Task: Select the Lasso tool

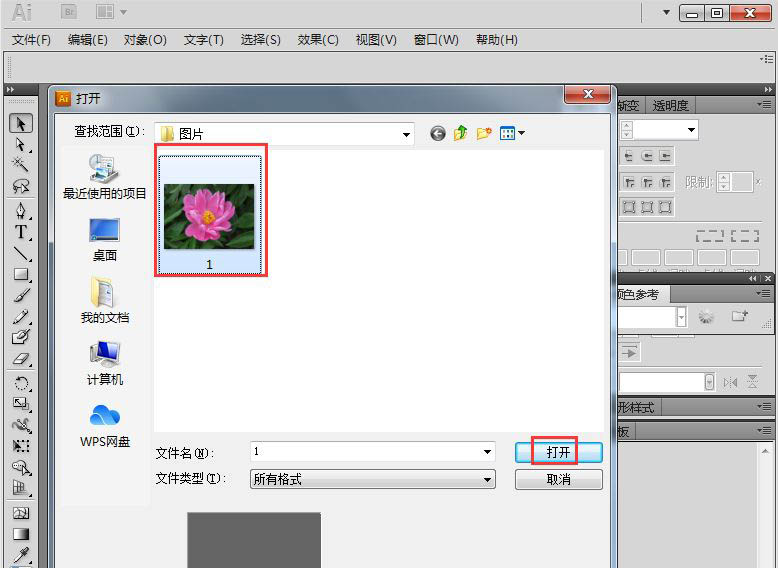Action: click(21, 186)
